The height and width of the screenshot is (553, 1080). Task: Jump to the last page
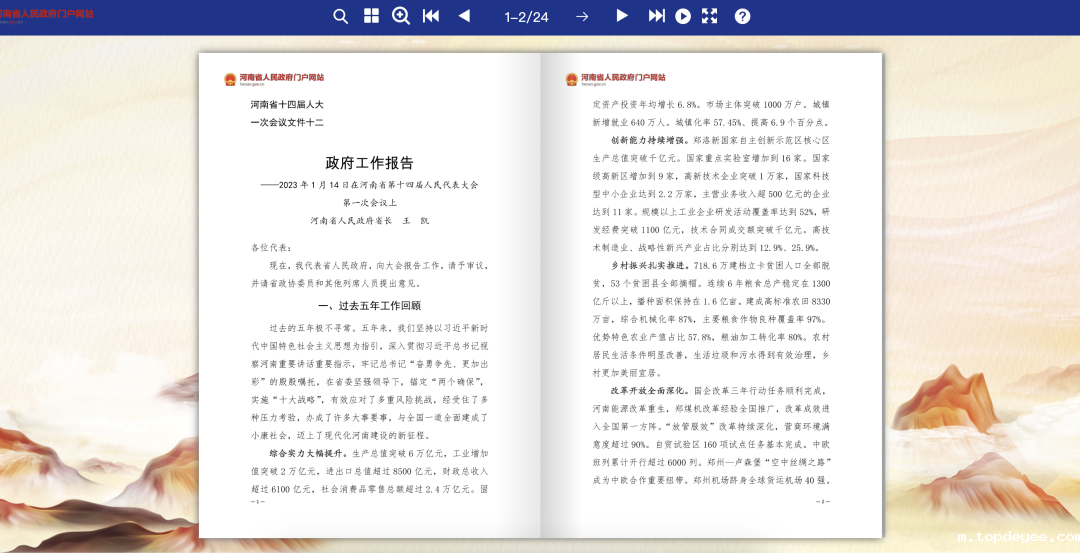pyautogui.click(x=656, y=16)
